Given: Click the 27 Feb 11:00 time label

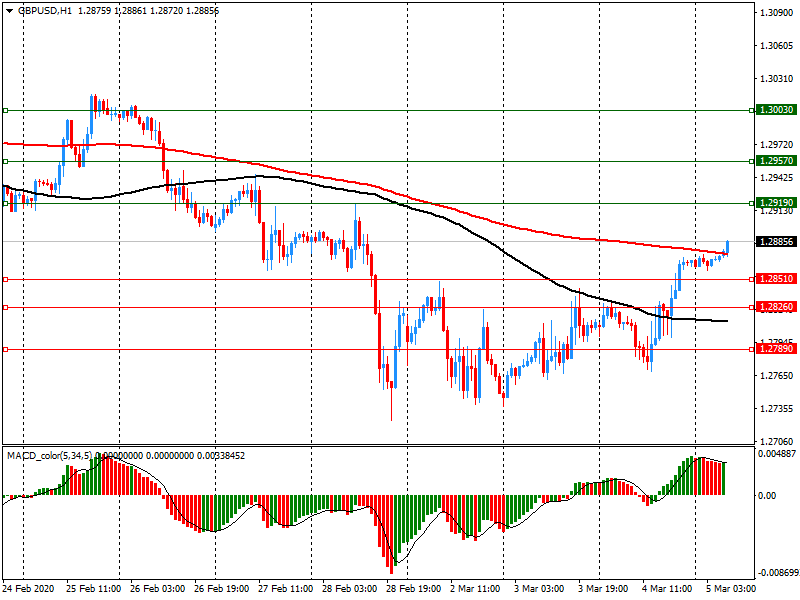Looking at the screenshot, I should [x=285, y=588].
